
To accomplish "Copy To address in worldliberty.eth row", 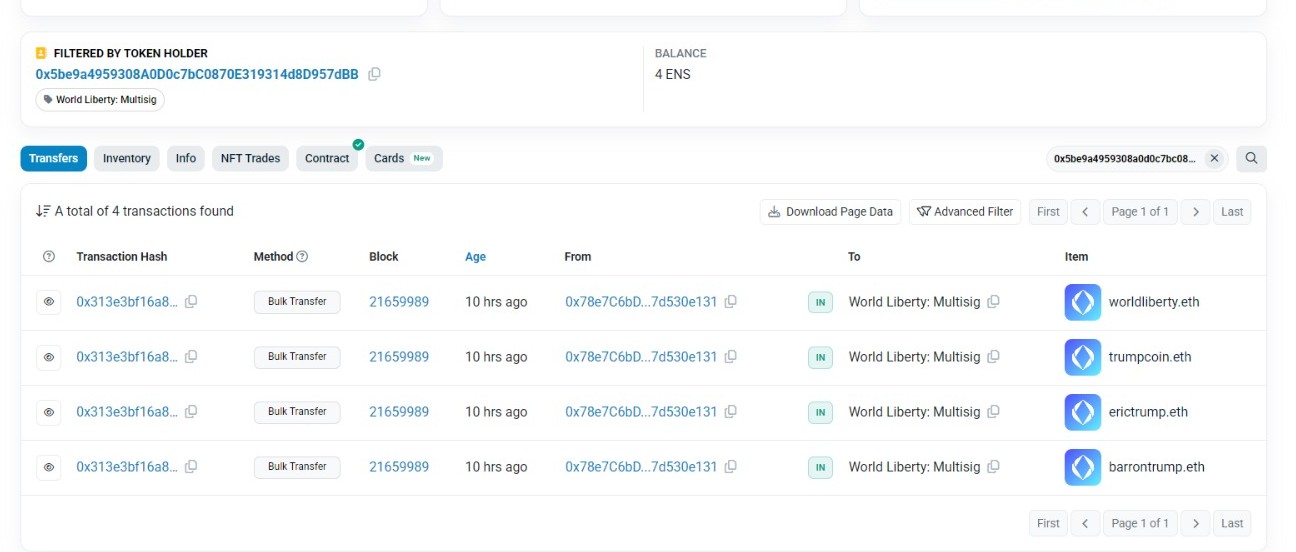I will tap(994, 302).
